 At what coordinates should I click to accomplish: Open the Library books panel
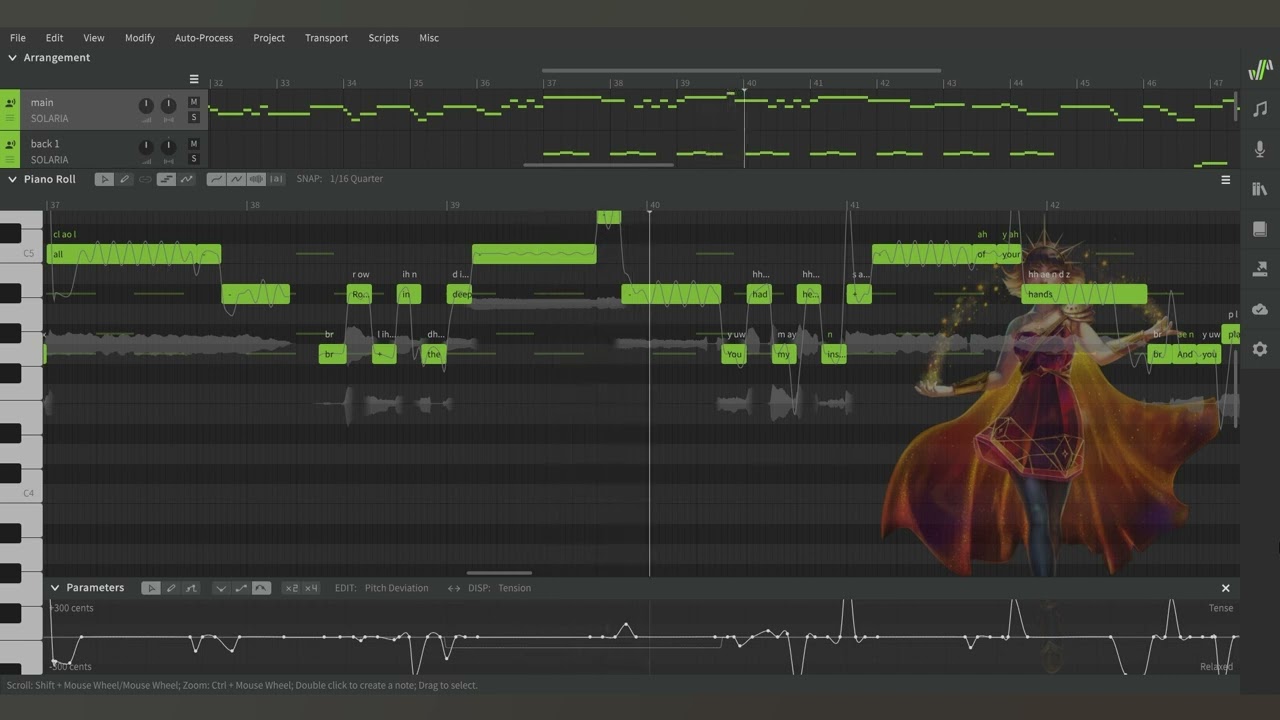pyautogui.click(x=1259, y=189)
